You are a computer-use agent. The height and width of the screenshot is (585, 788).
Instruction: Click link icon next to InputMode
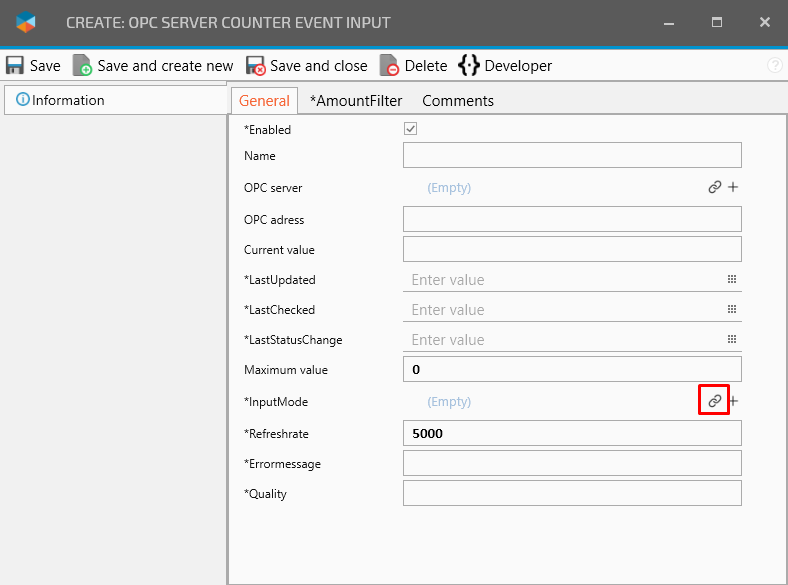point(714,401)
